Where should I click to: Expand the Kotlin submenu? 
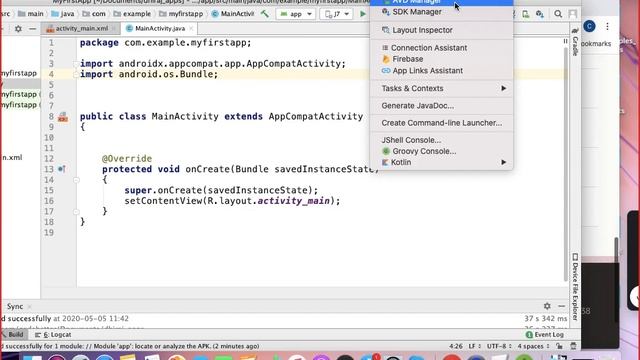(441, 162)
